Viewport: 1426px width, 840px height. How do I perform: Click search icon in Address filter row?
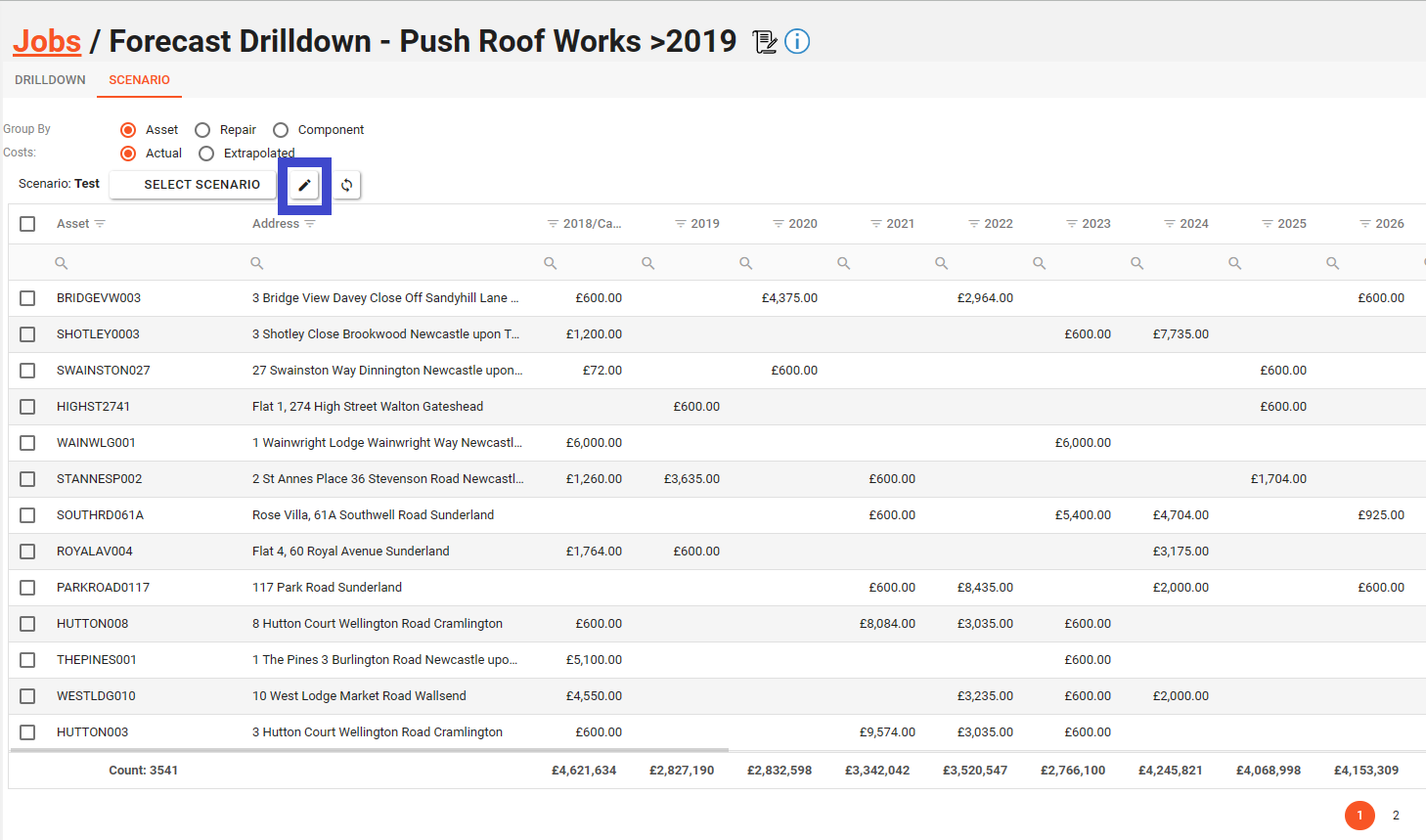point(257,263)
